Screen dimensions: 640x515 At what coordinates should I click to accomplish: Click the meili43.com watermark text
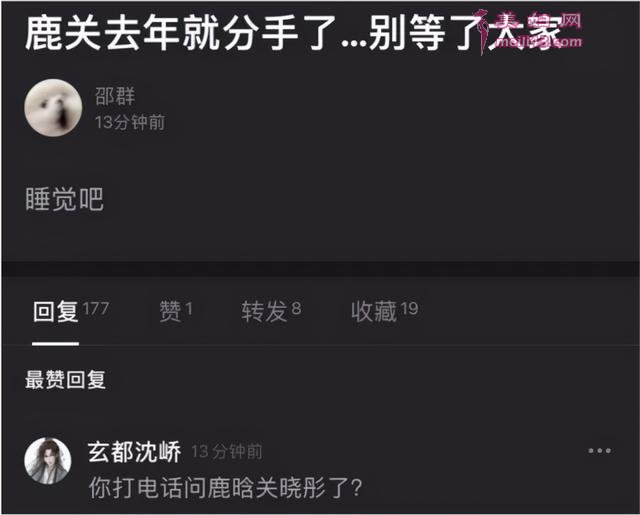click(537, 41)
